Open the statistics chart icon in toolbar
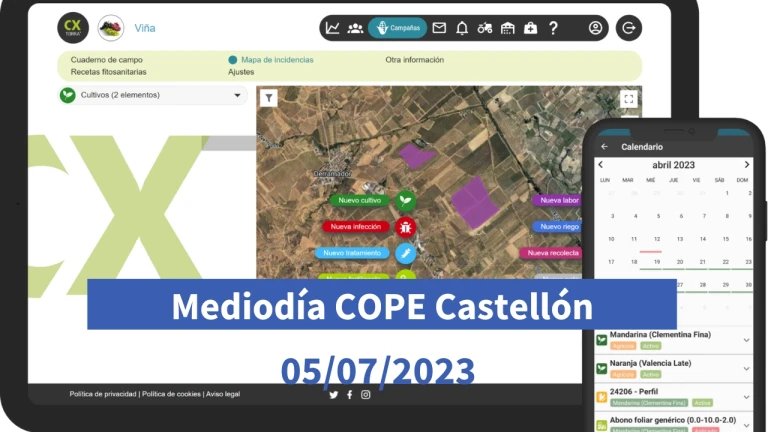The image size is (768, 432). [333, 28]
